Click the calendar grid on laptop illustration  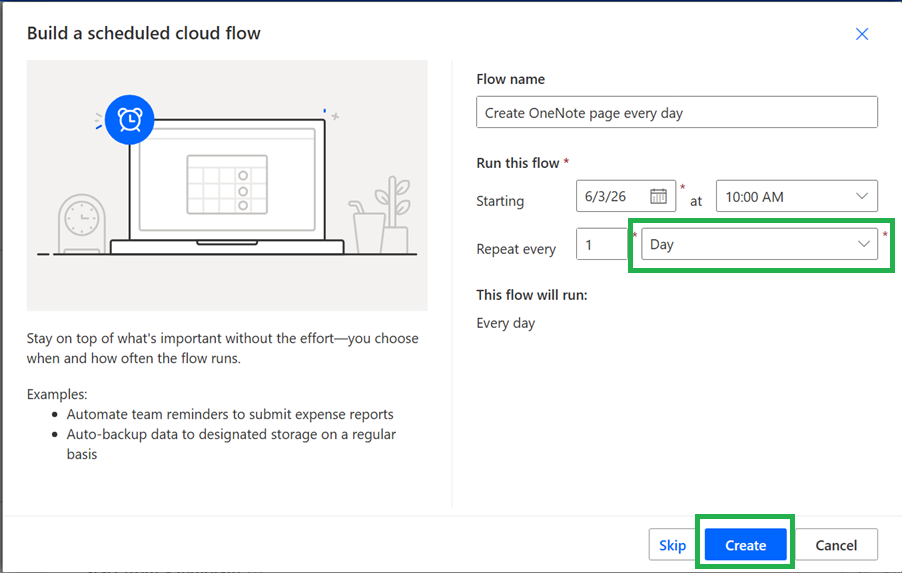pyautogui.click(x=227, y=184)
